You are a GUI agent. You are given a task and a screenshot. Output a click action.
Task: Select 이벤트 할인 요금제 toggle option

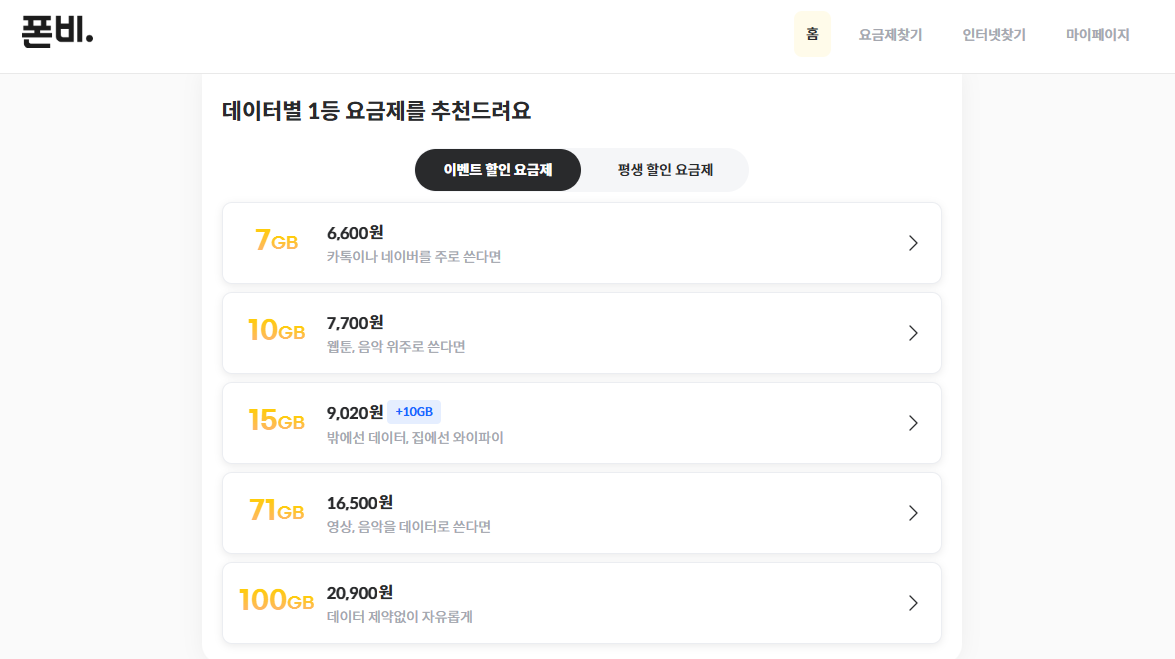coord(498,170)
